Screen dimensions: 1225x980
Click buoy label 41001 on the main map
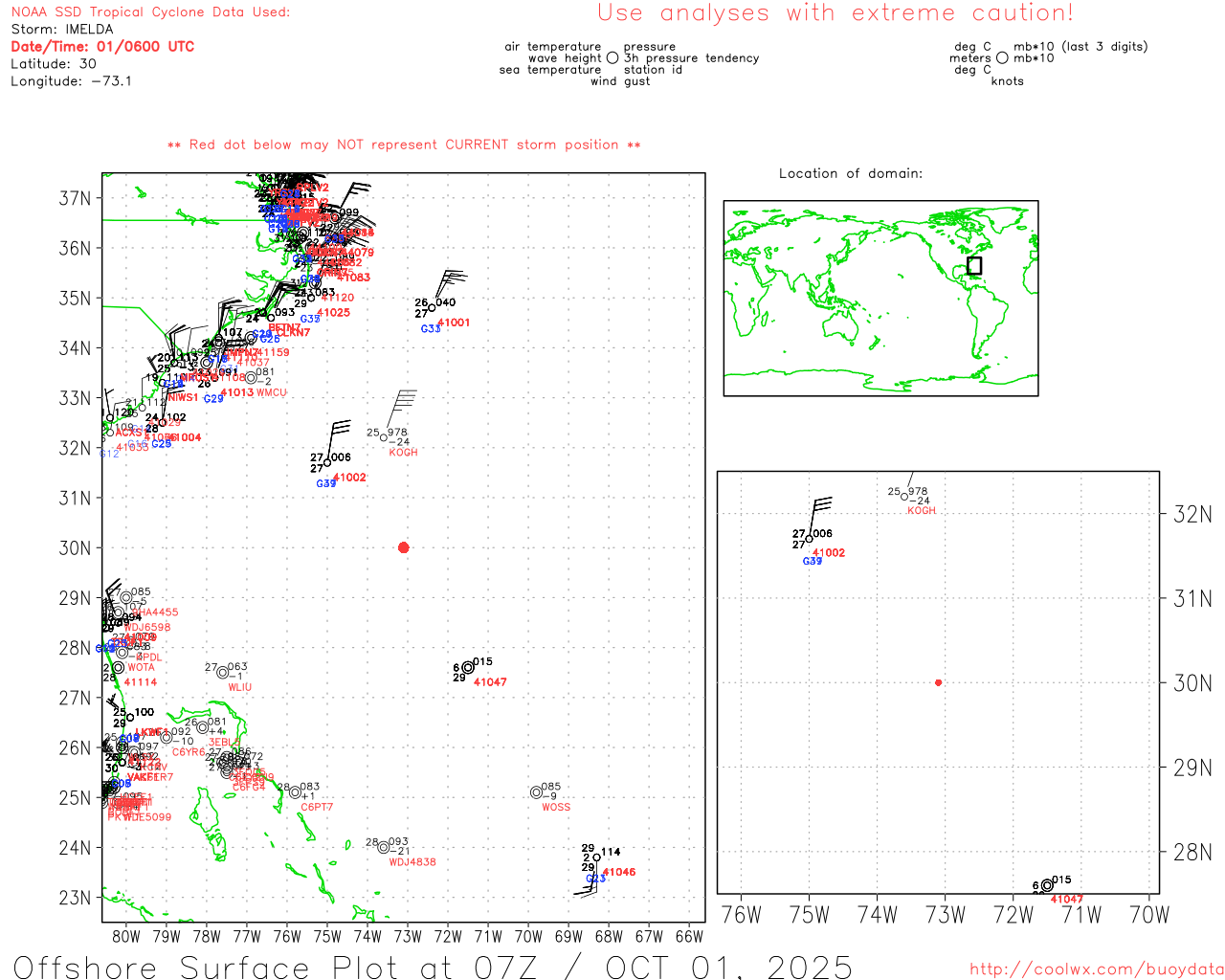tap(455, 323)
